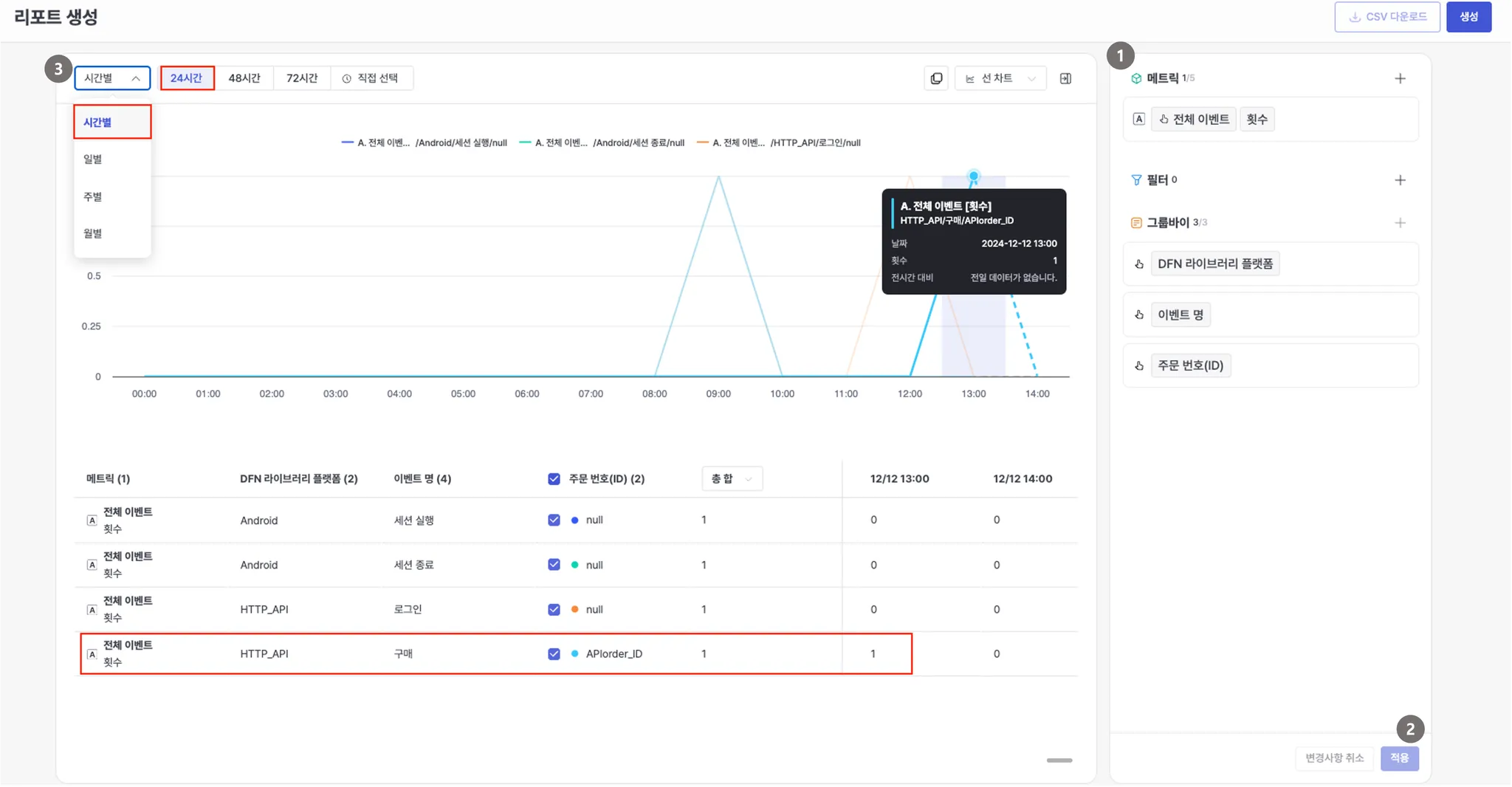1512x787 pixels.
Task: Toggle the 주문 번호(ID) header checkbox
Action: point(554,479)
